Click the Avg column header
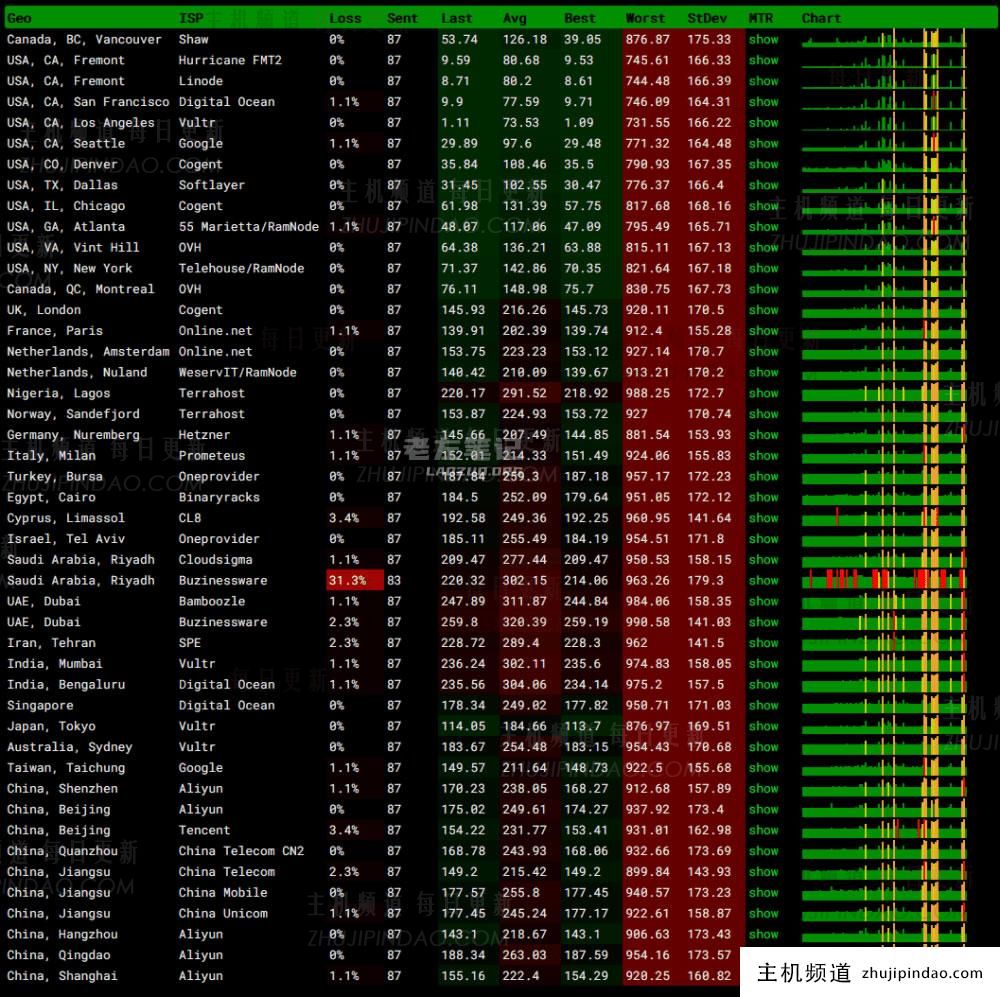The width and height of the screenshot is (1000, 997). click(515, 18)
